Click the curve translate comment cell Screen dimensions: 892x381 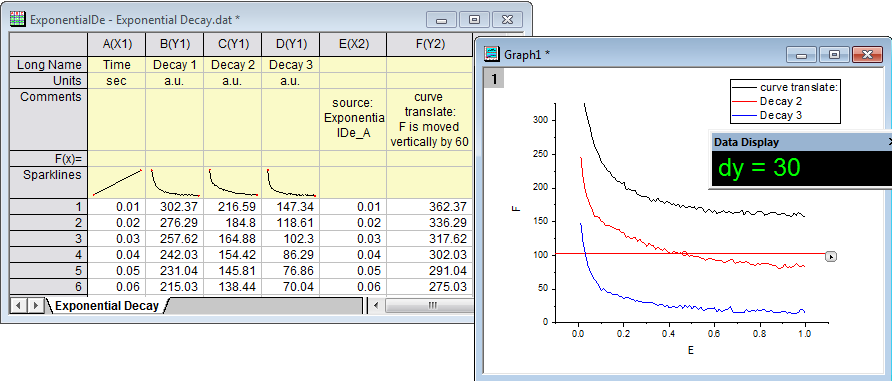(430, 119)
